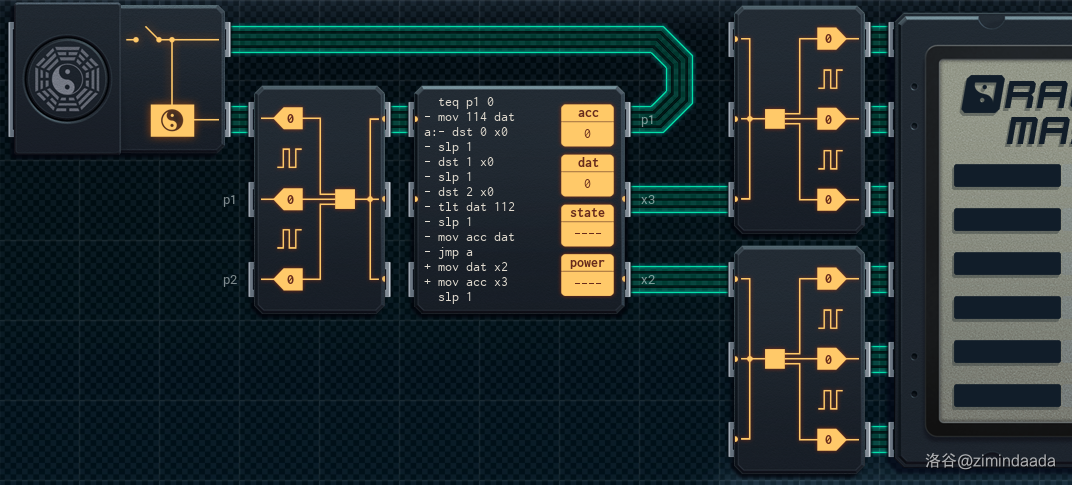Click the 'jmp a' code line
The image size is (1072, 486).
click(460, 252)
